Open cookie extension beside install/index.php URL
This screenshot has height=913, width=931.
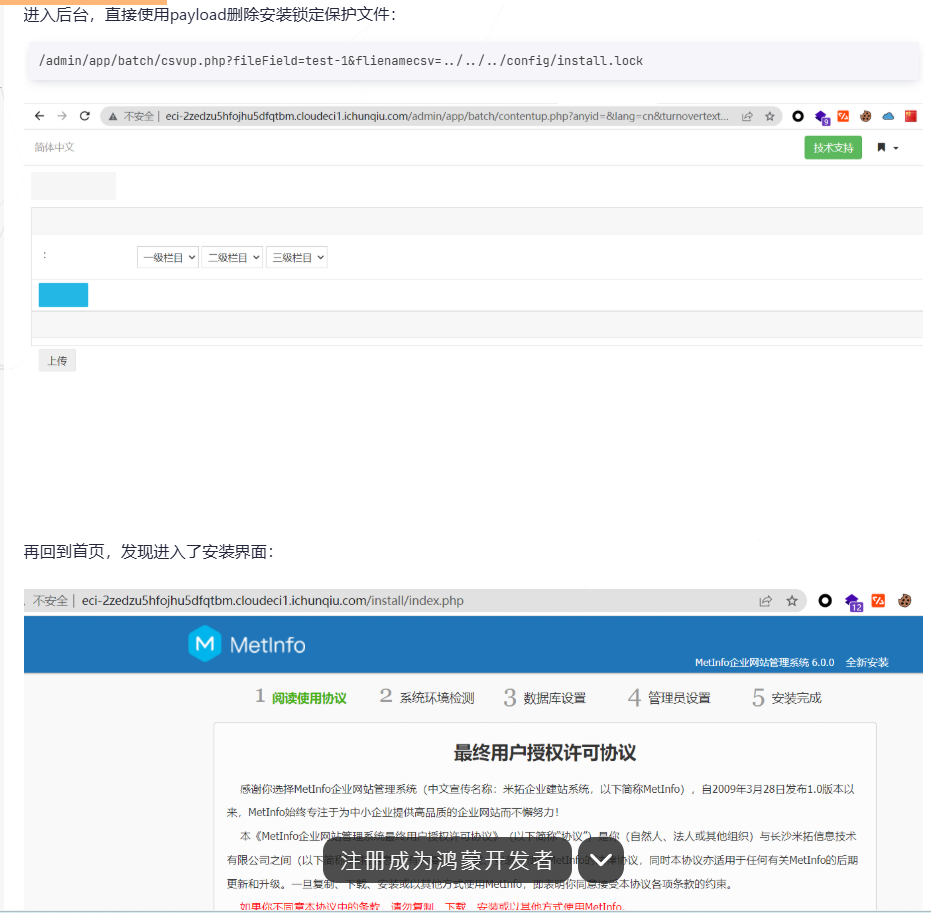click(x=904, y=601)
